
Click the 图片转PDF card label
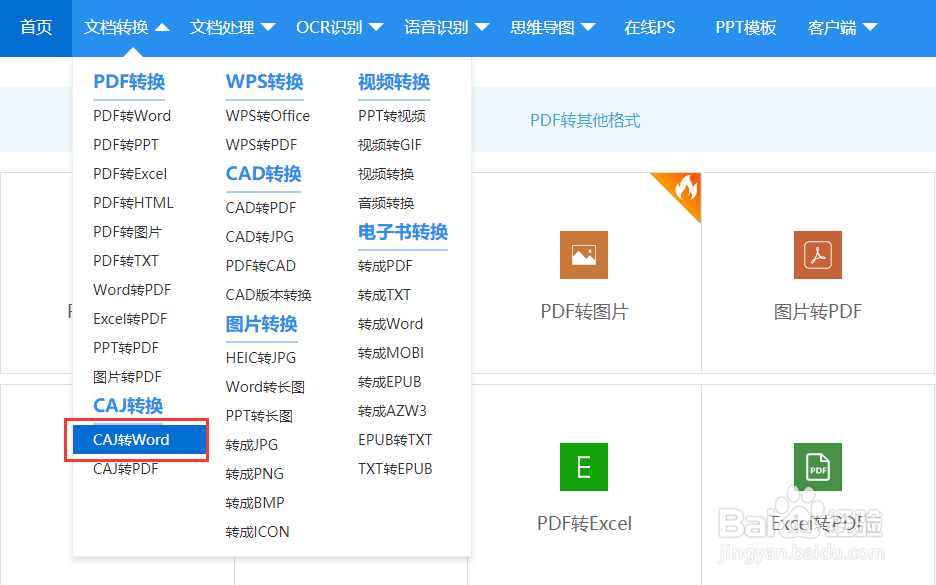tap(818, 312)
